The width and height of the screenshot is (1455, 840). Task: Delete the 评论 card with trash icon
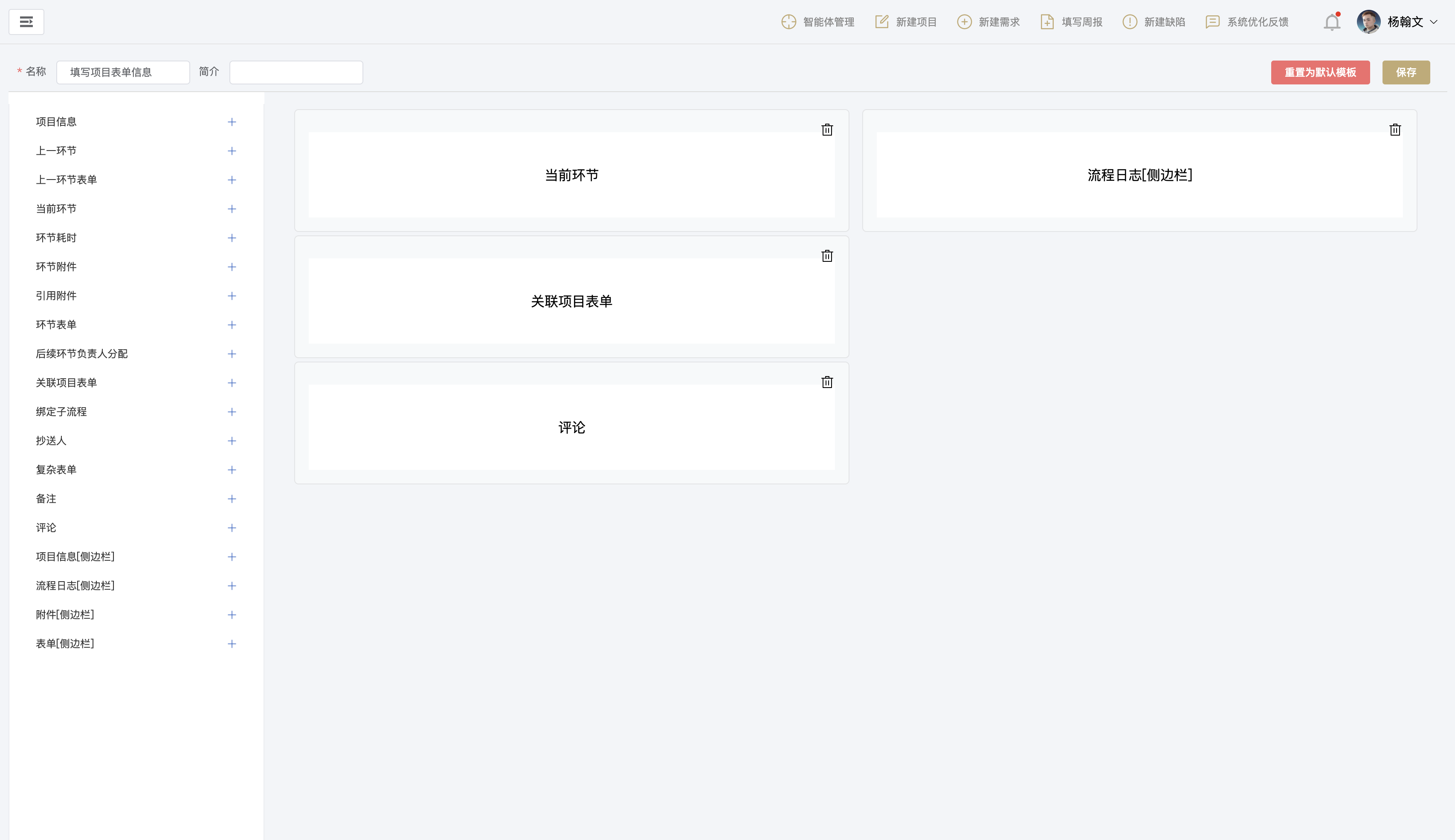(827, 382)
